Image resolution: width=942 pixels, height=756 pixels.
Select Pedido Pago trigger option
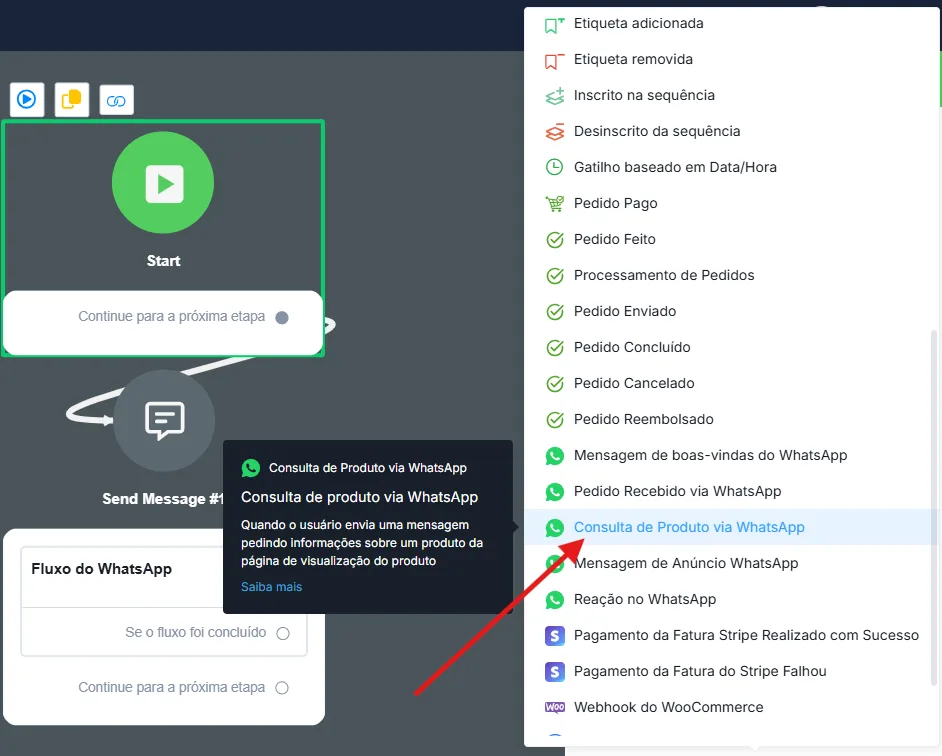pyautogui.click(x=732, y=203)
